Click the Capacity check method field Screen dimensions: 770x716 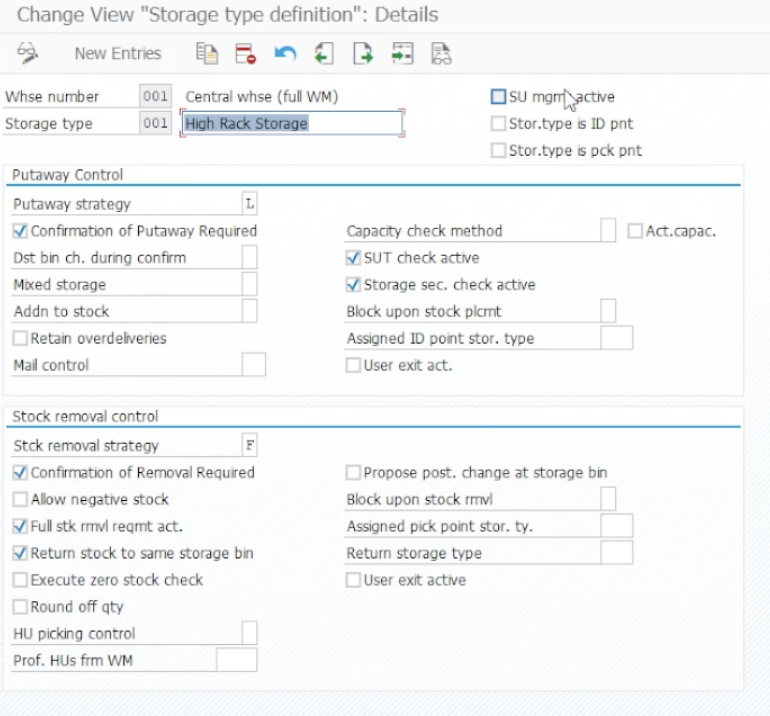click(608, 231)
